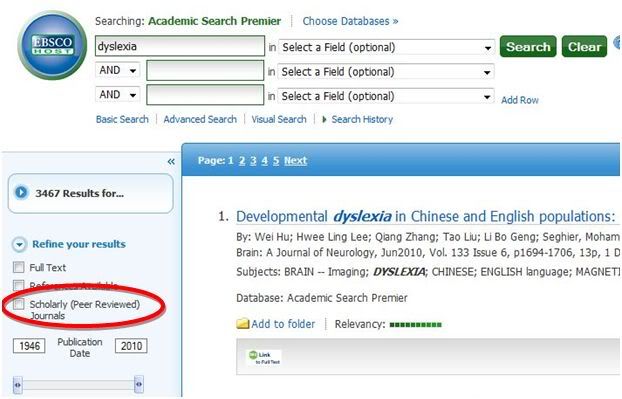Click the green Clear button

click(584, 46)
